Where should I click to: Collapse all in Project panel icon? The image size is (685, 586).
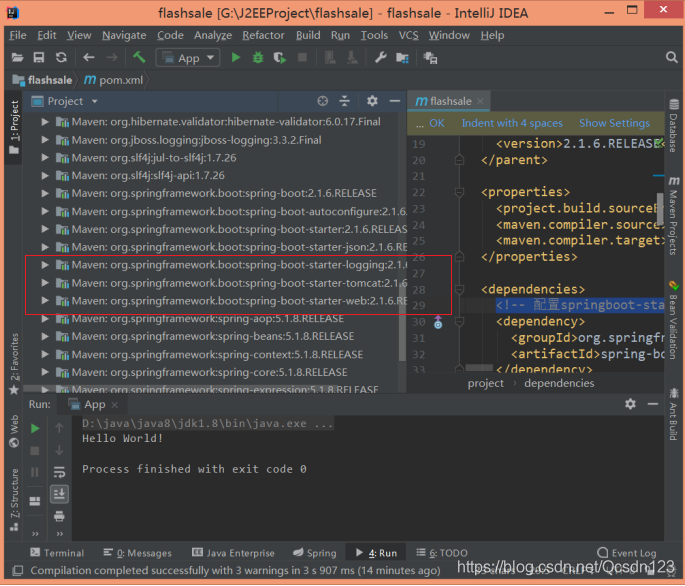pos(345,101)
